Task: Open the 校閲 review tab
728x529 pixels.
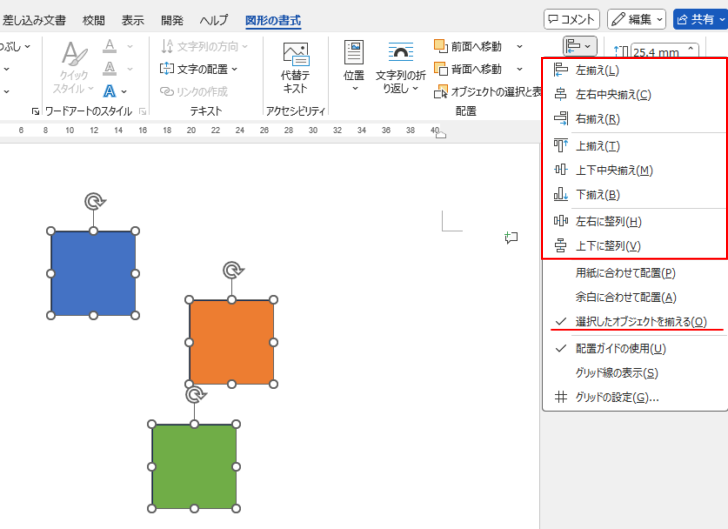Action: point(93,20)
